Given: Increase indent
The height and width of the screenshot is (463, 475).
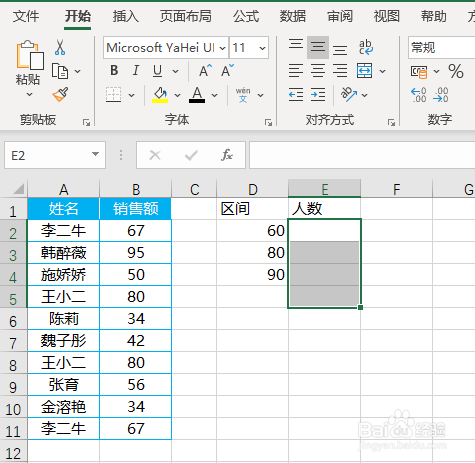Looking at the screenshot, I should tap(318, 95).
